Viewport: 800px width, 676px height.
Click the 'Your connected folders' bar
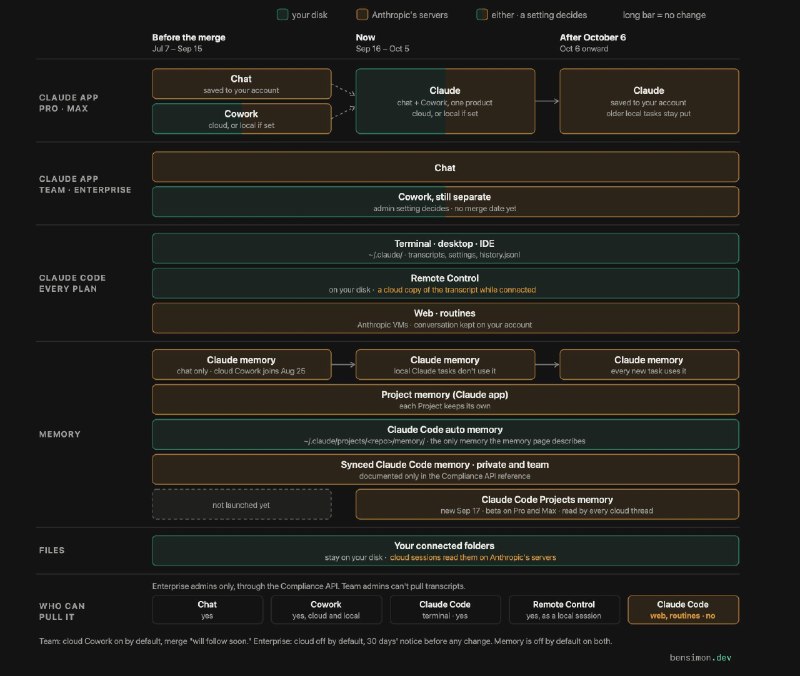pos(445,550)
